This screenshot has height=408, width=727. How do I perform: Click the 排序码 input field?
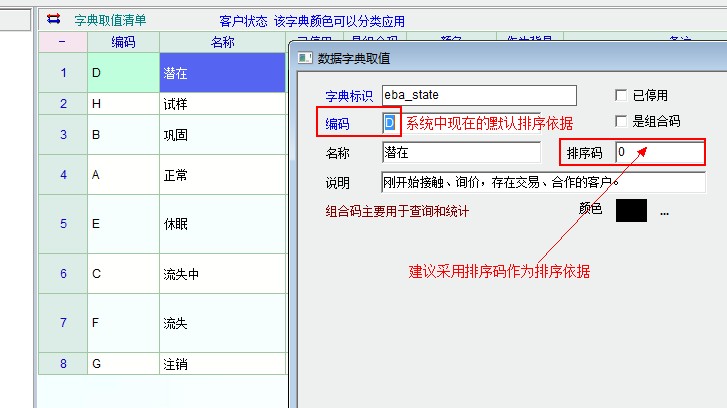[x=658, y=152]
